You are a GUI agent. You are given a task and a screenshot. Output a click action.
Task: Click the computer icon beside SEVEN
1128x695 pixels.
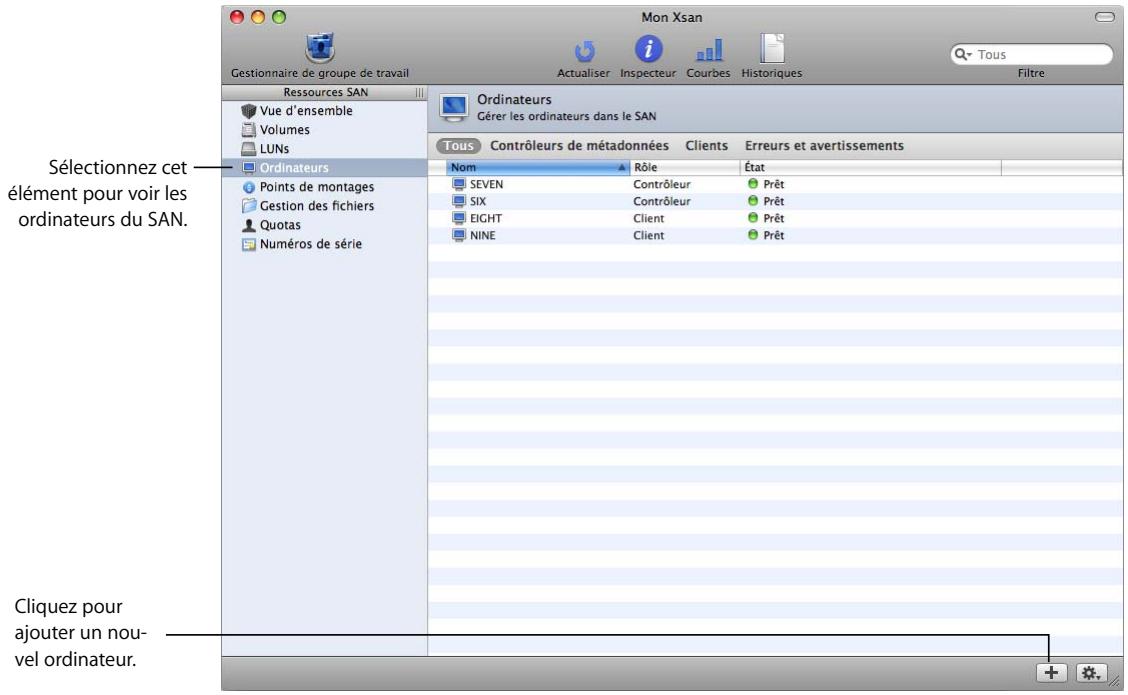pyautogui.click(x=459, y=184)
